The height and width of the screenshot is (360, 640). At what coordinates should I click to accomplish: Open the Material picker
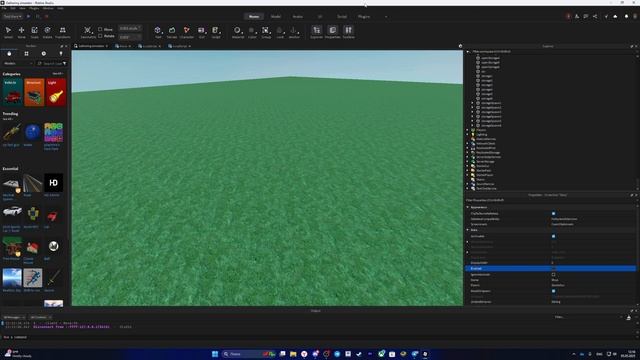tap(238, 32)
